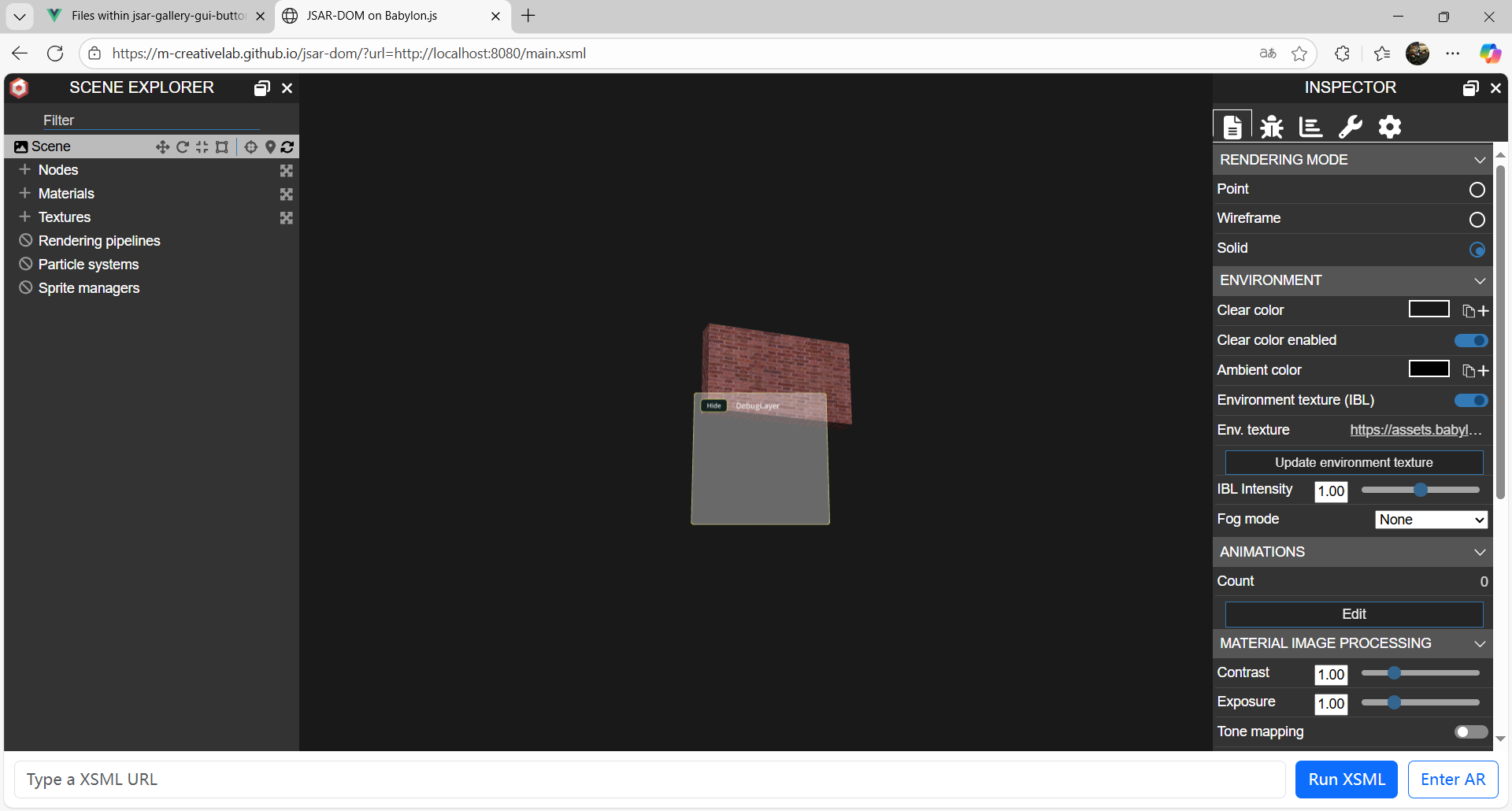The image size is (1512, 811).
Task: Adjust the Exposure slider
Action: click(1421, 702)
